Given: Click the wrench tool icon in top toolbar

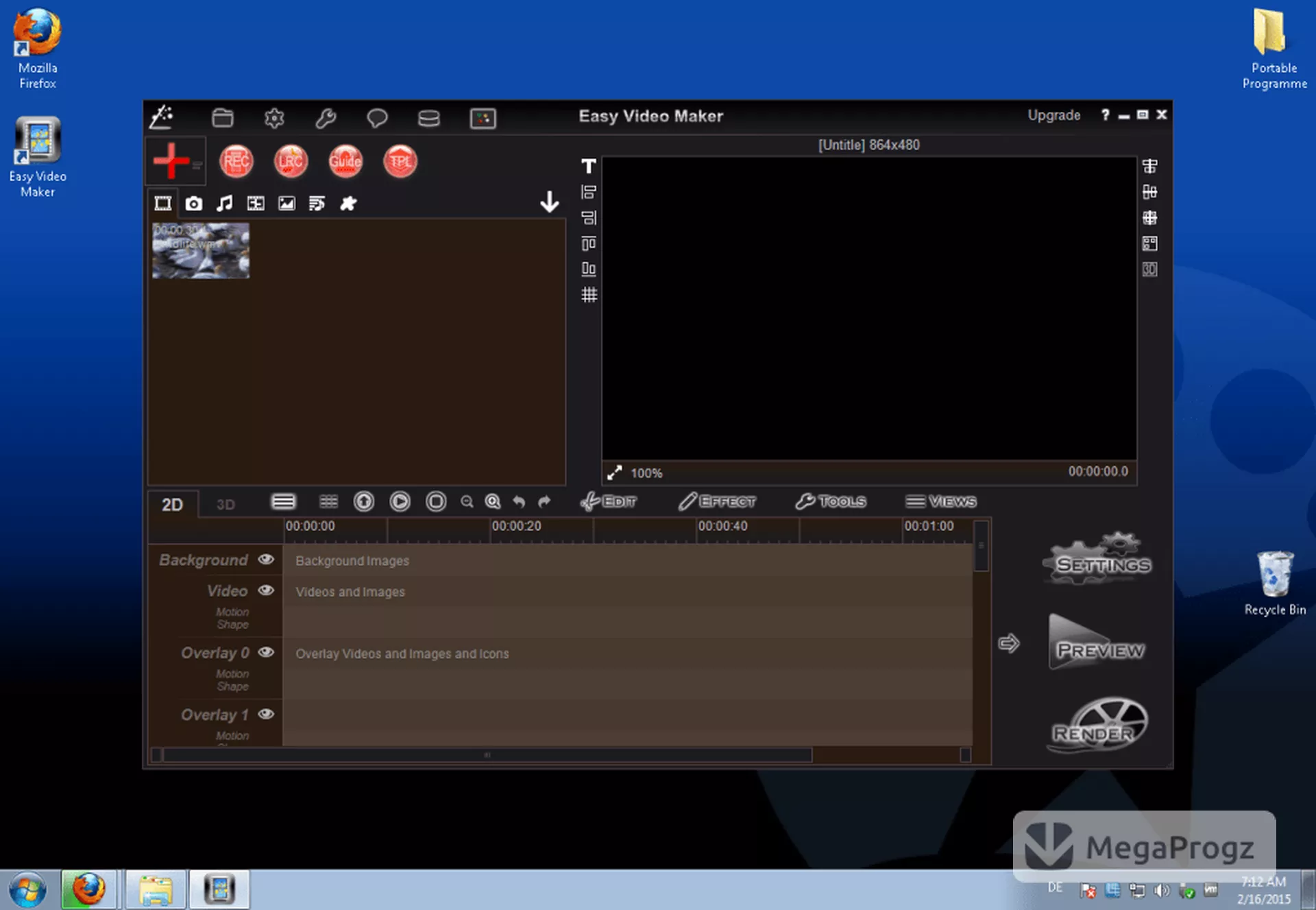Looking at the screenshot, I should [x=326, y=118].
